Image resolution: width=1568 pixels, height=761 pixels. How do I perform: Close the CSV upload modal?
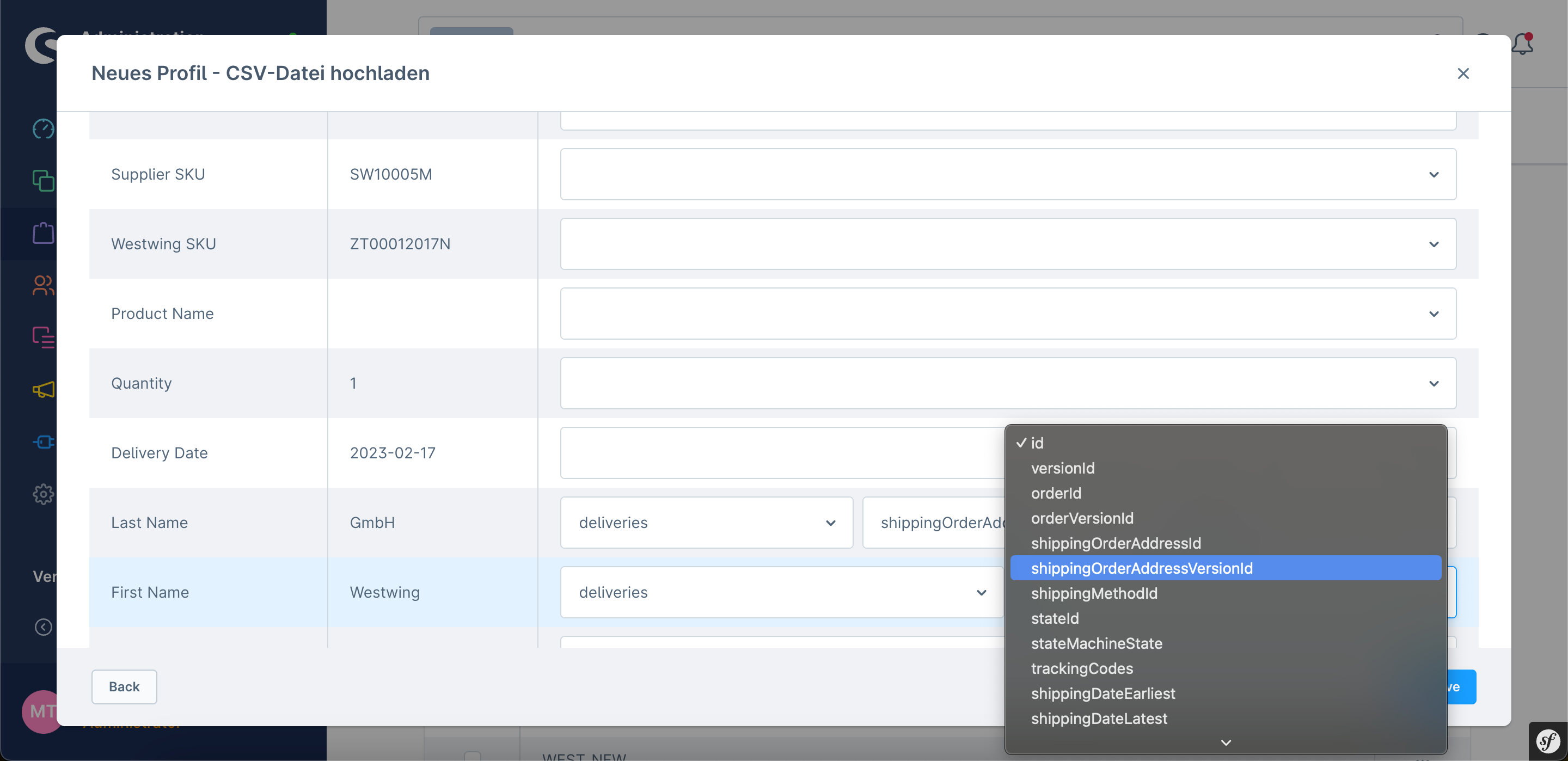(x=1463, y=73)
